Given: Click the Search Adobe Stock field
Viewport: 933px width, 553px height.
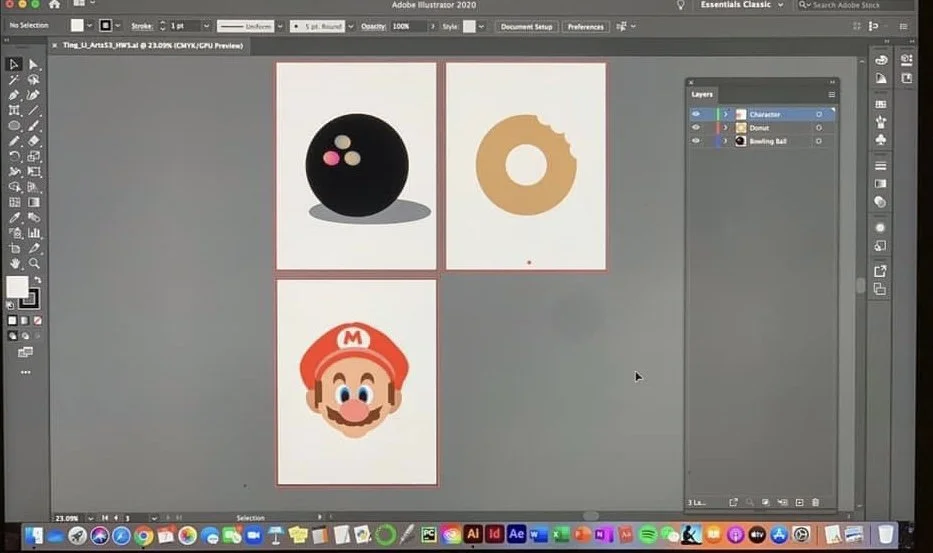Looking at the screenshot, I should (x=854, y=5).
